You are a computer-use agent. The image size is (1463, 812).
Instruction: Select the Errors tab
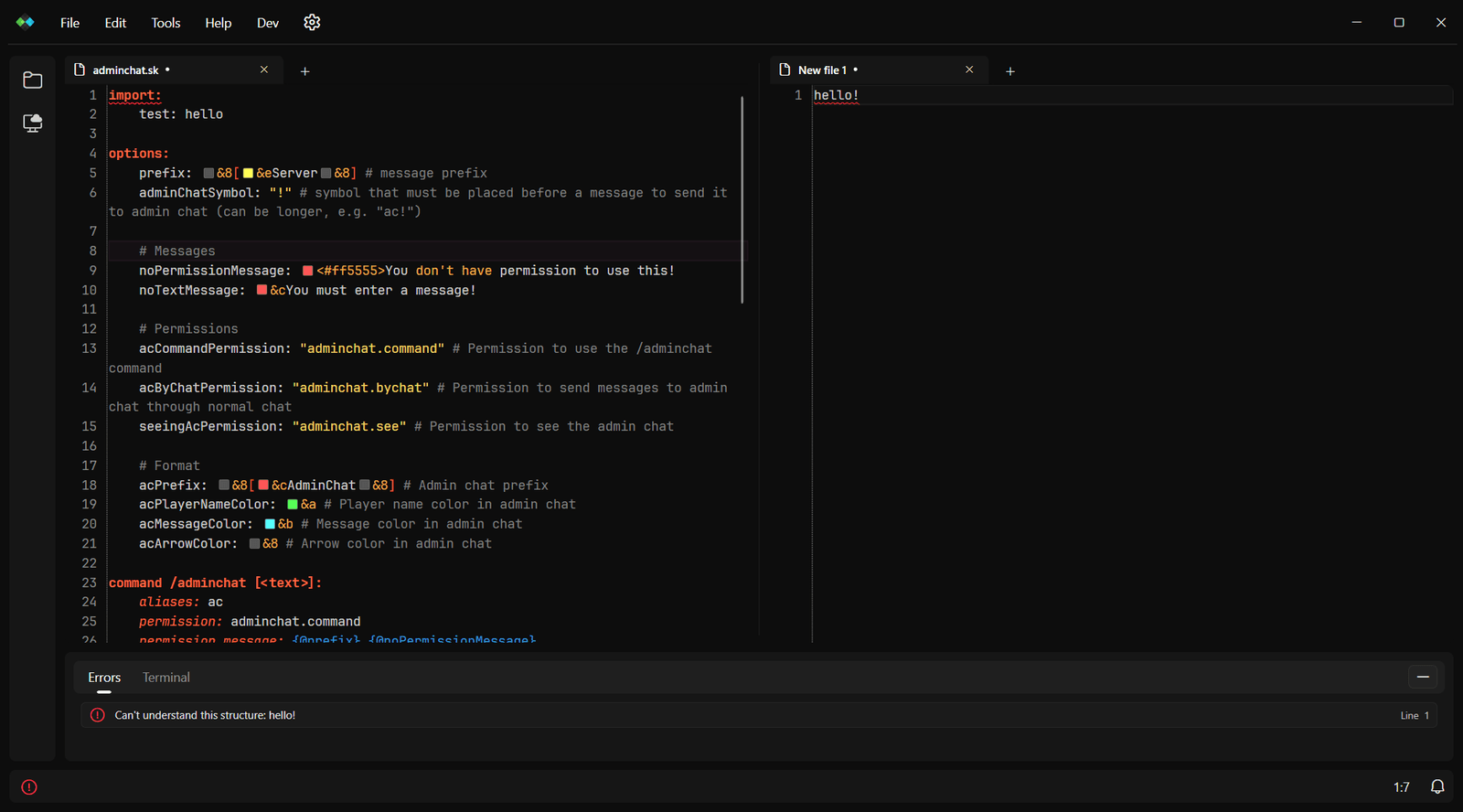pyautogui.click(x=104, y=678)
